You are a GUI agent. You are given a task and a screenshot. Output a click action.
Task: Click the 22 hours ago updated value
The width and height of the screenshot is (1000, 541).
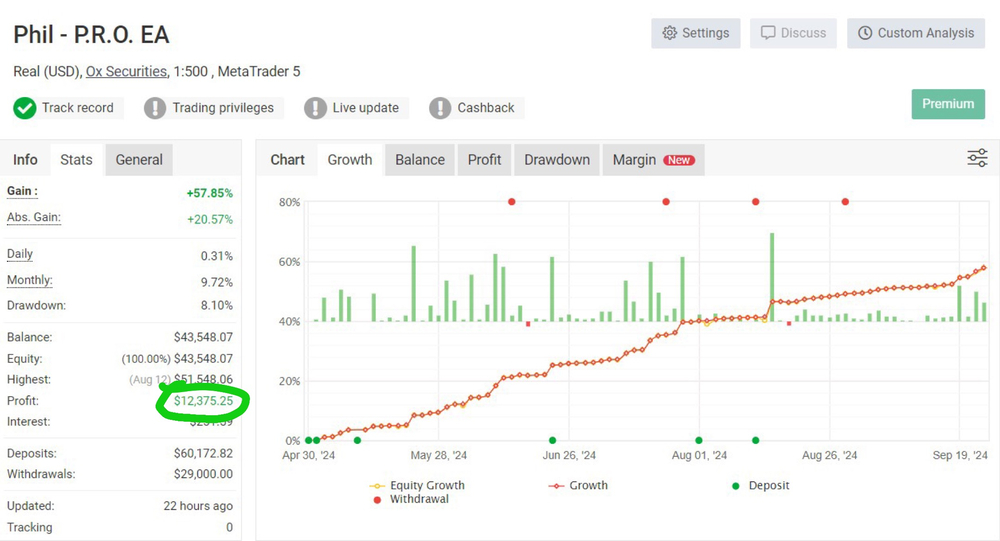click(198, 506)
